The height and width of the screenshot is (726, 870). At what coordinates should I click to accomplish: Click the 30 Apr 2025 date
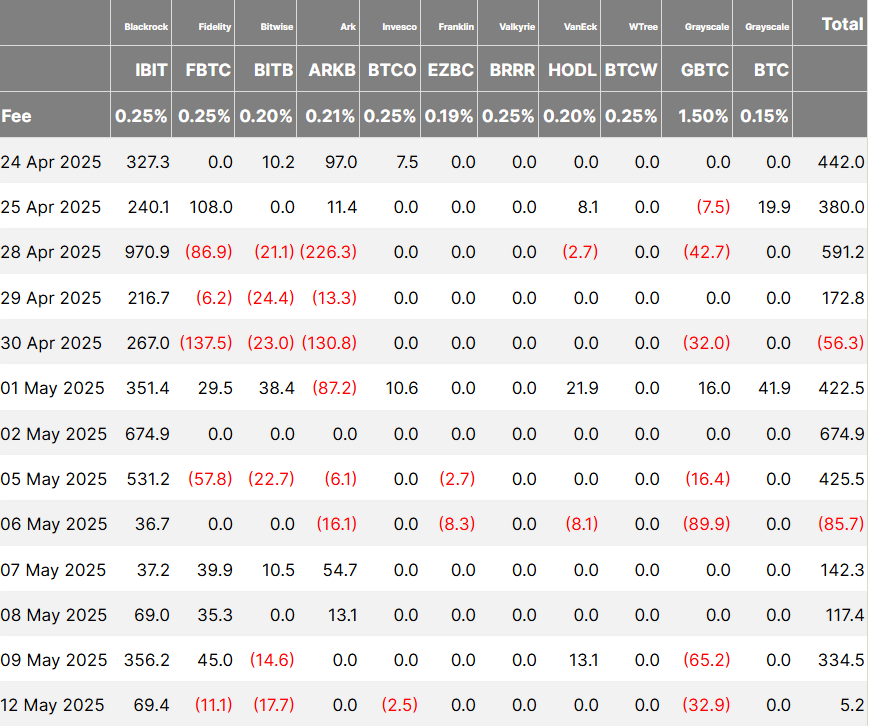51,343
